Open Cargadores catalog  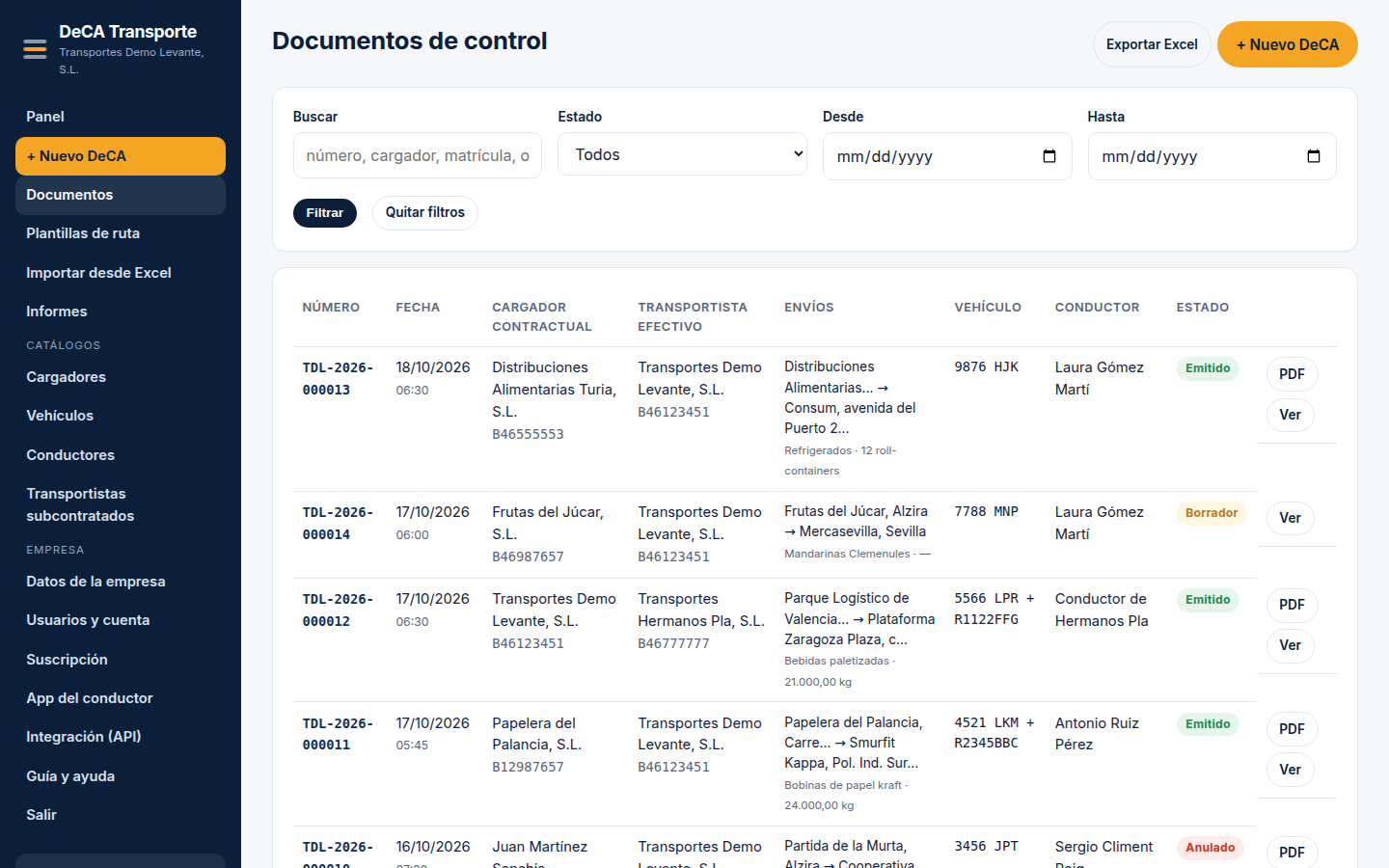[x=121, y=377]
